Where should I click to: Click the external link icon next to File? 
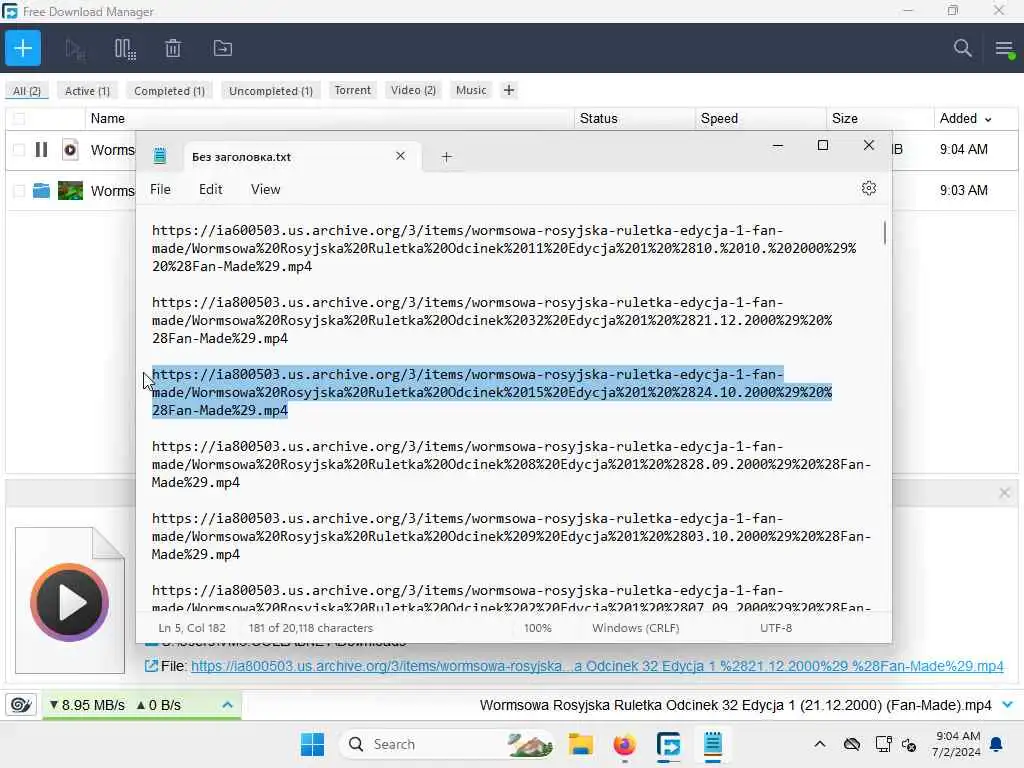pyautogui.click(x=151, y=666)
